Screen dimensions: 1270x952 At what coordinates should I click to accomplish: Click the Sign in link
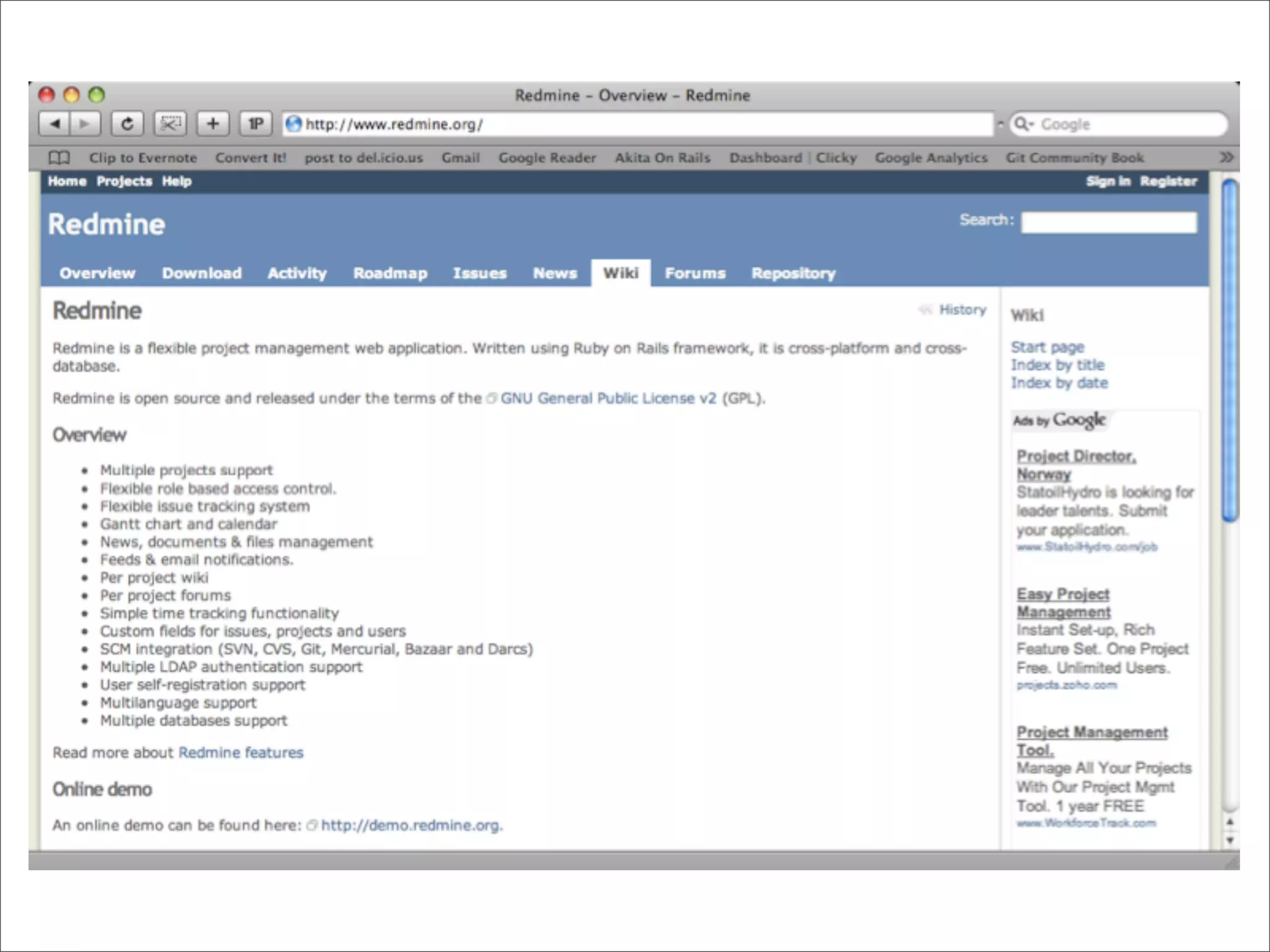tap(1108, 182)
